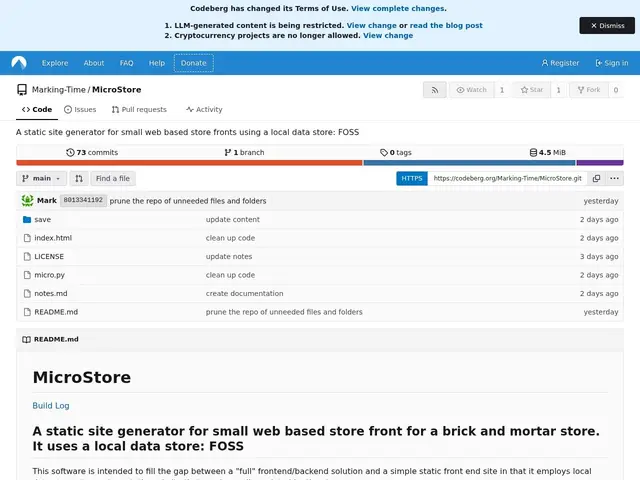The height and width of the screenshot is (480, 640).
Task: Open Build Log link in README
Action: tap(51, 406)
